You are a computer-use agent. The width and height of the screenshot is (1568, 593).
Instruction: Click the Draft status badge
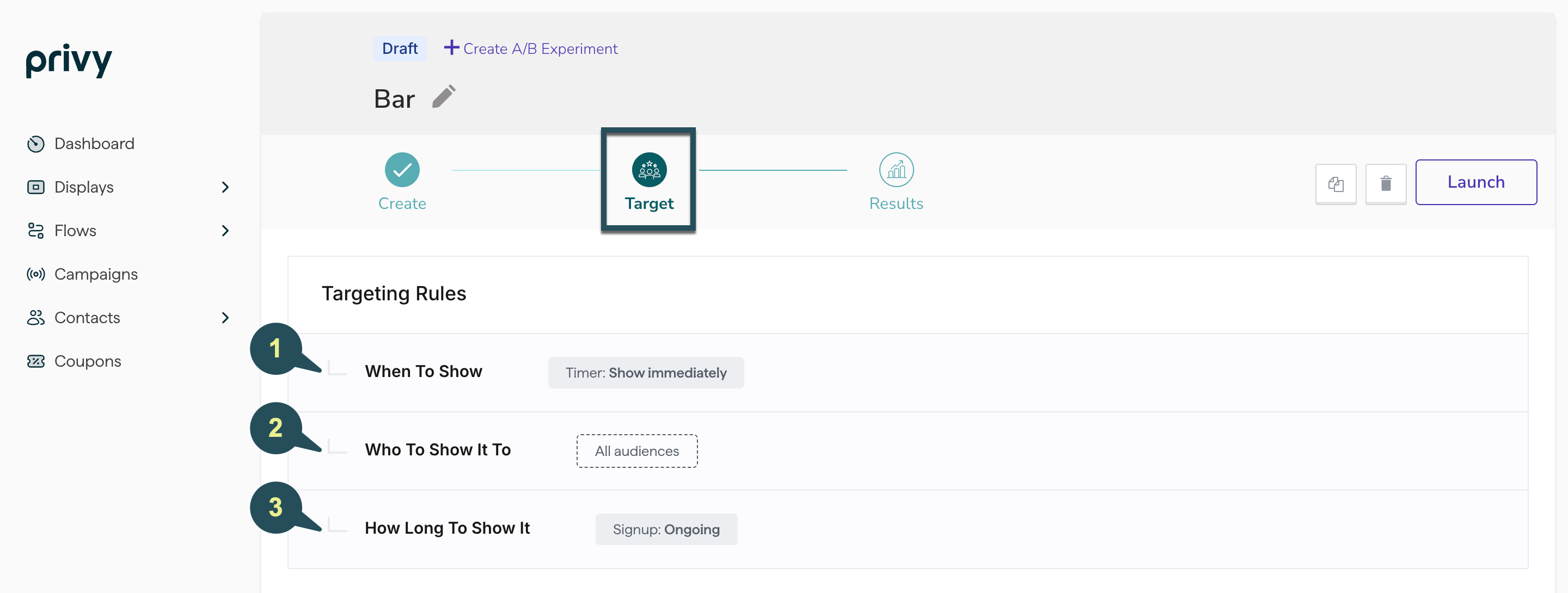pyautogui.click(x=399, y=48)
